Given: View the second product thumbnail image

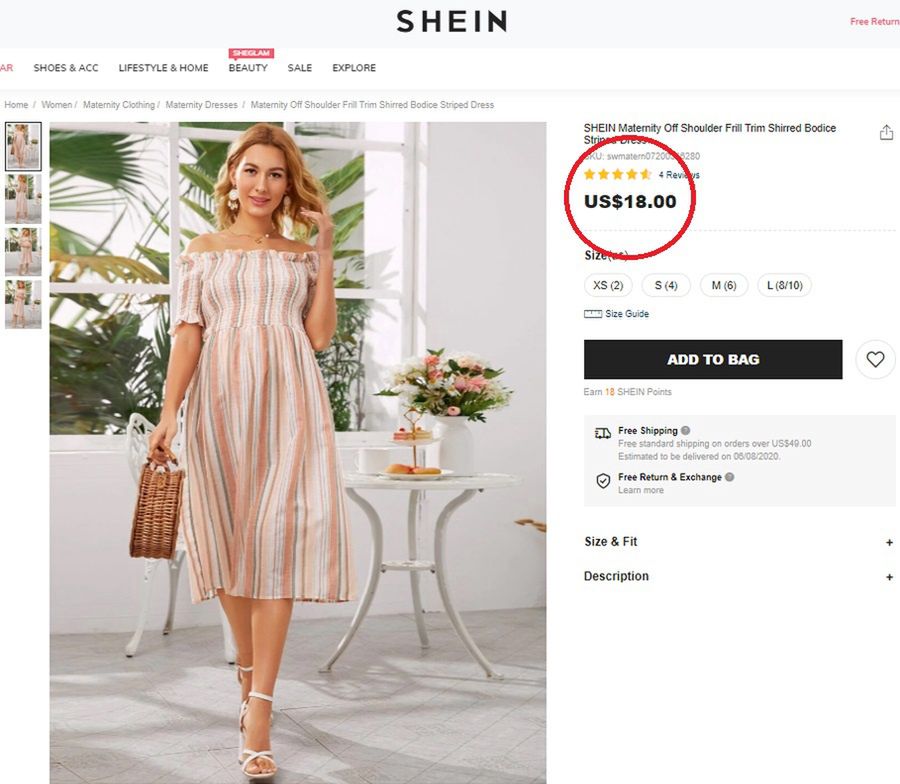Looking at the screenshot, I should point(23,198).
